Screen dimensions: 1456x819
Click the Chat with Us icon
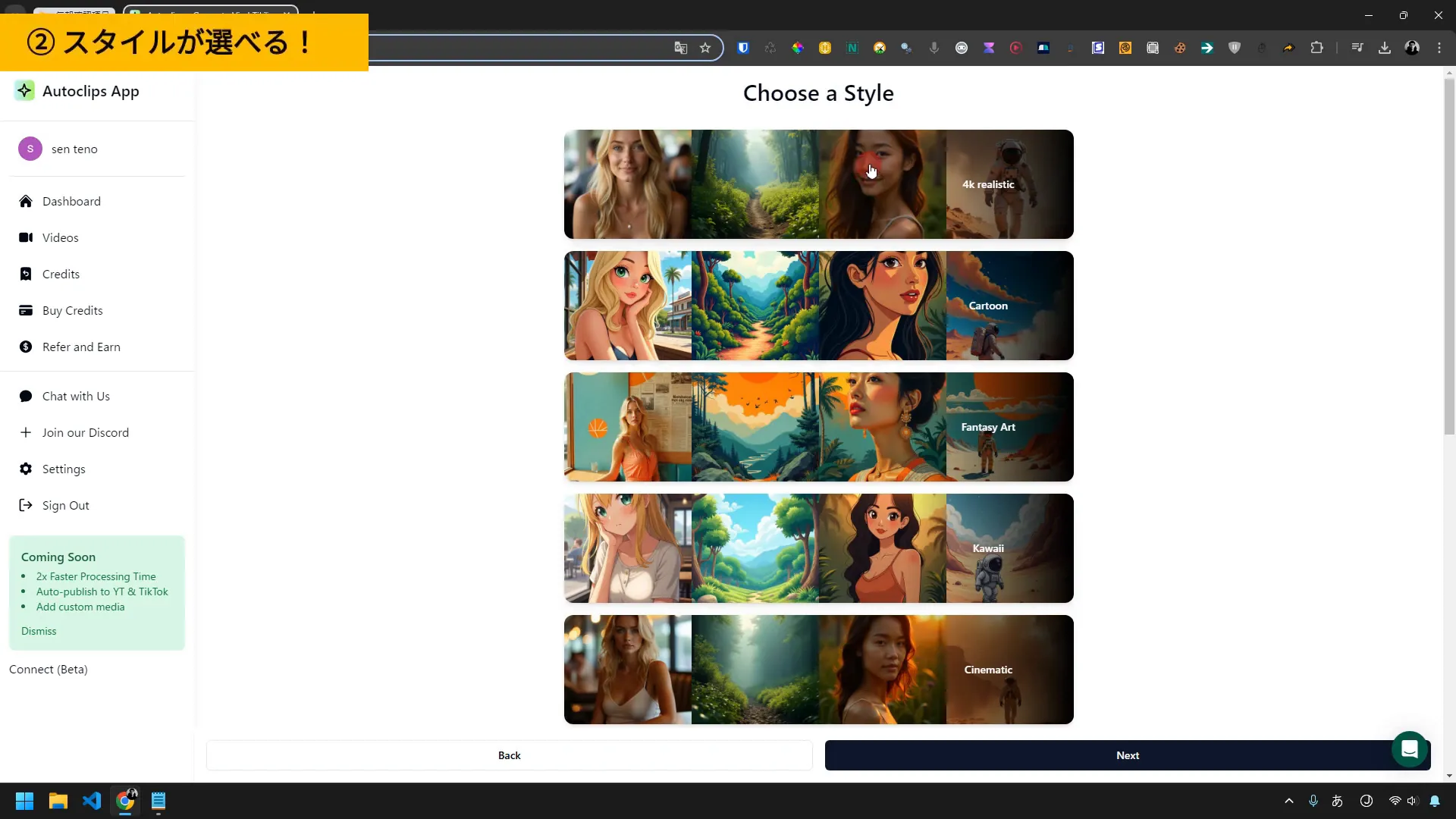tap(26, 395)
